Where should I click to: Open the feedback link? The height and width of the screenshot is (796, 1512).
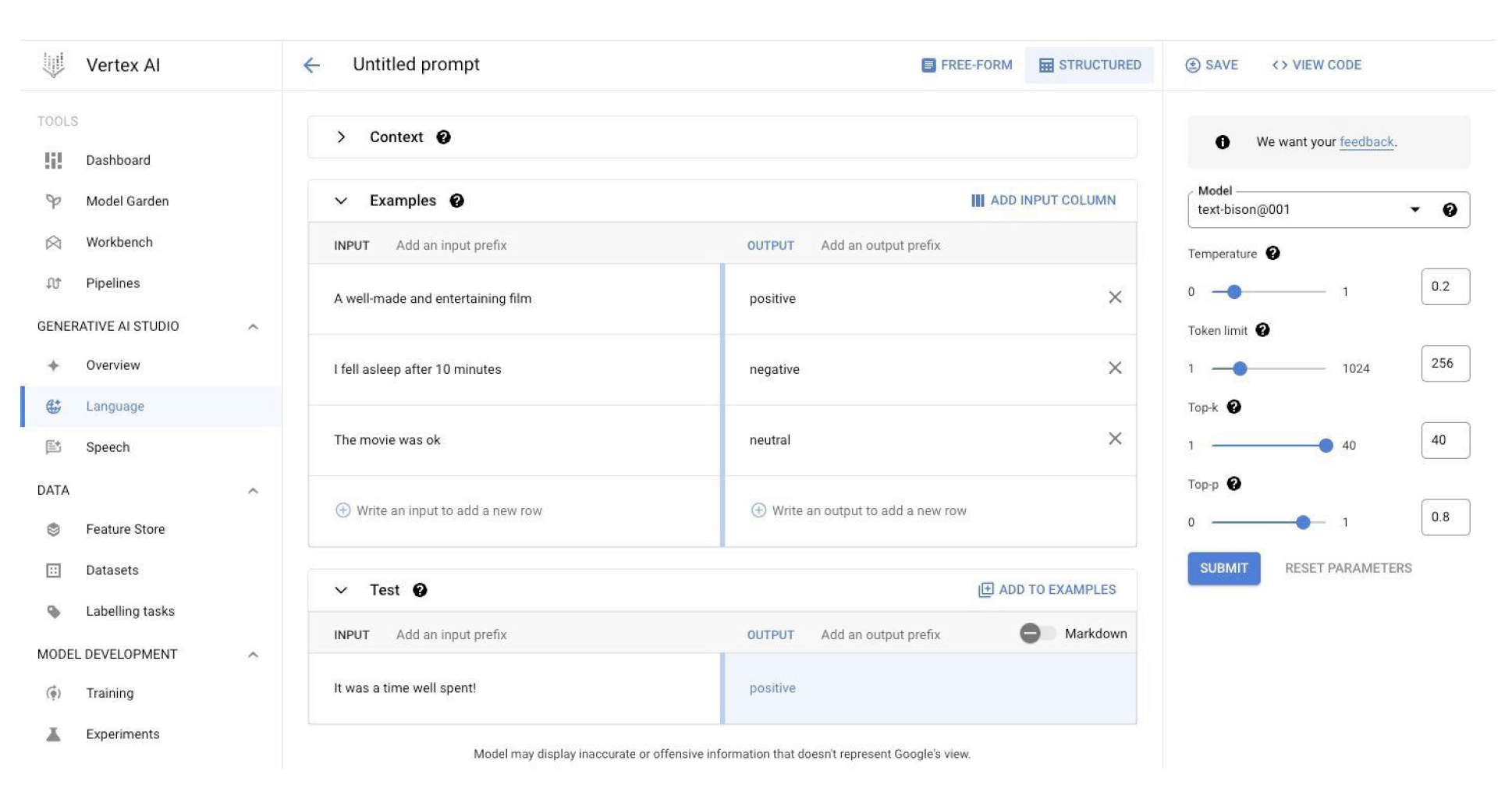point(1366,142)
